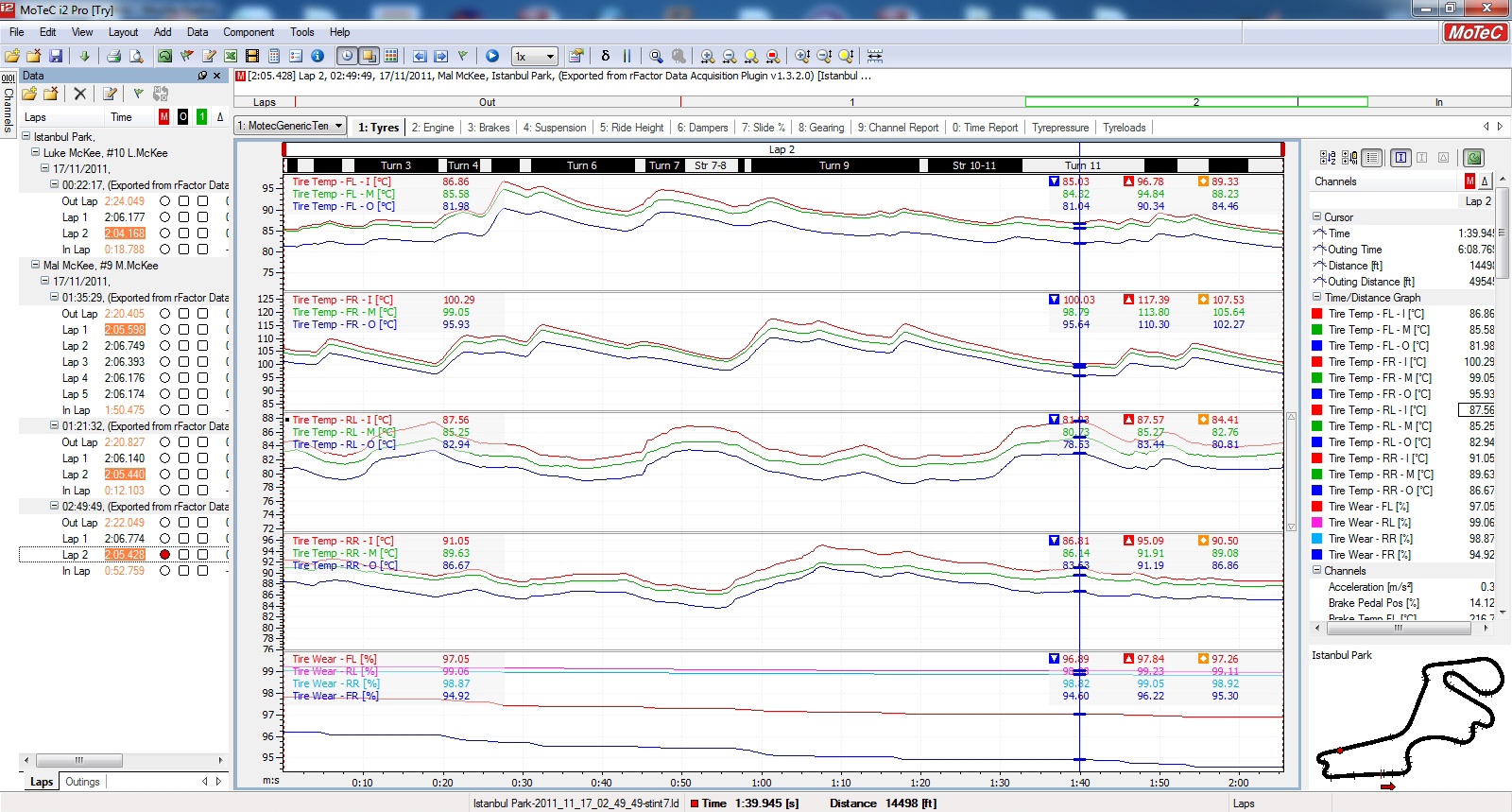
Task: Click the magnifier zoom icon
Action: (656, 56)
